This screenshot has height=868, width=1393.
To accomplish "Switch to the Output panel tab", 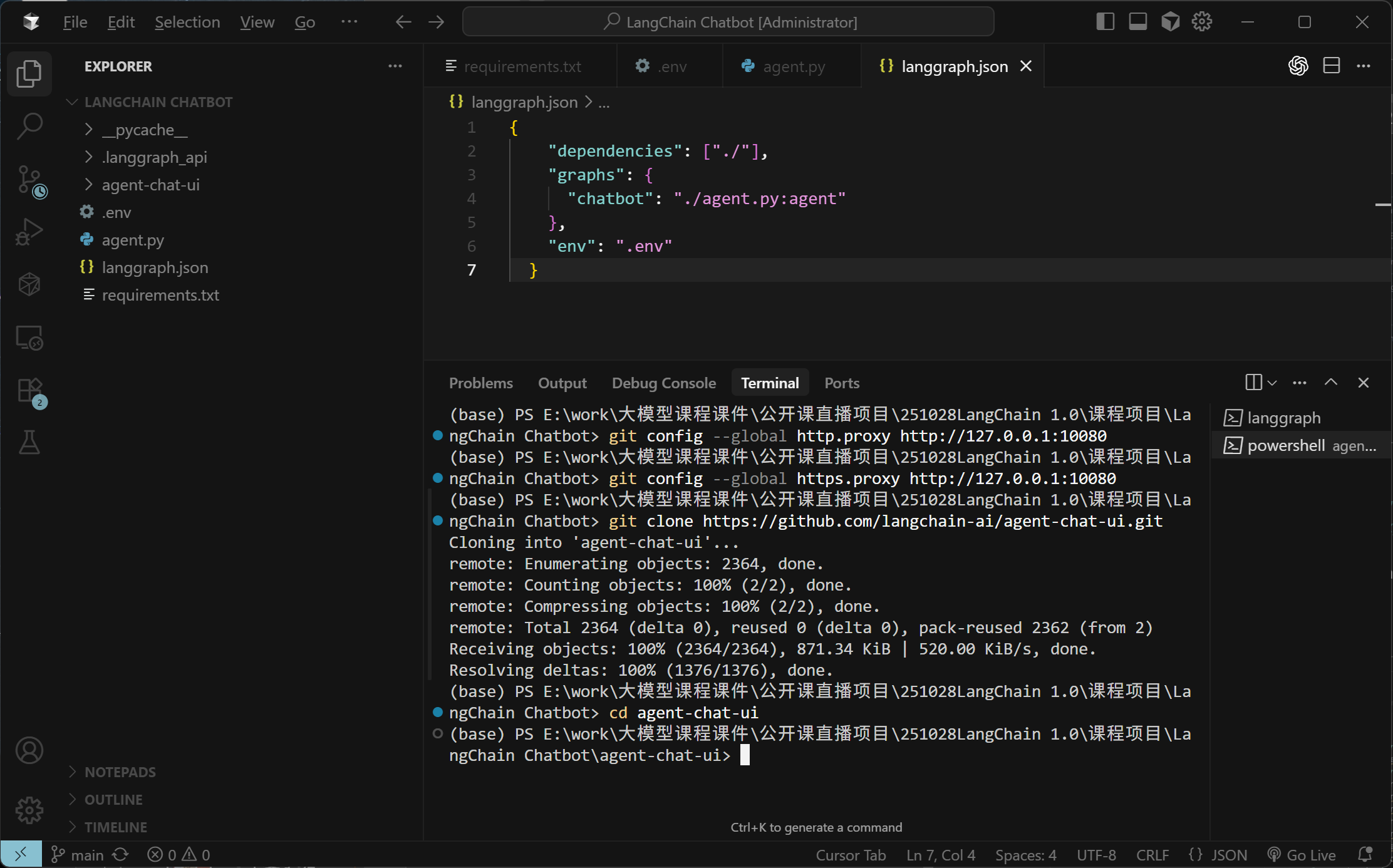I will tap(562, 383).
